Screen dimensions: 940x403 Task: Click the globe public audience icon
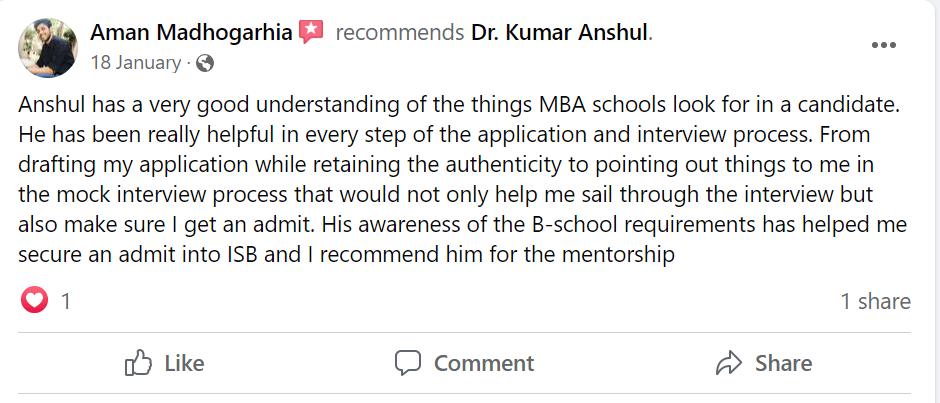click(205, 63)
